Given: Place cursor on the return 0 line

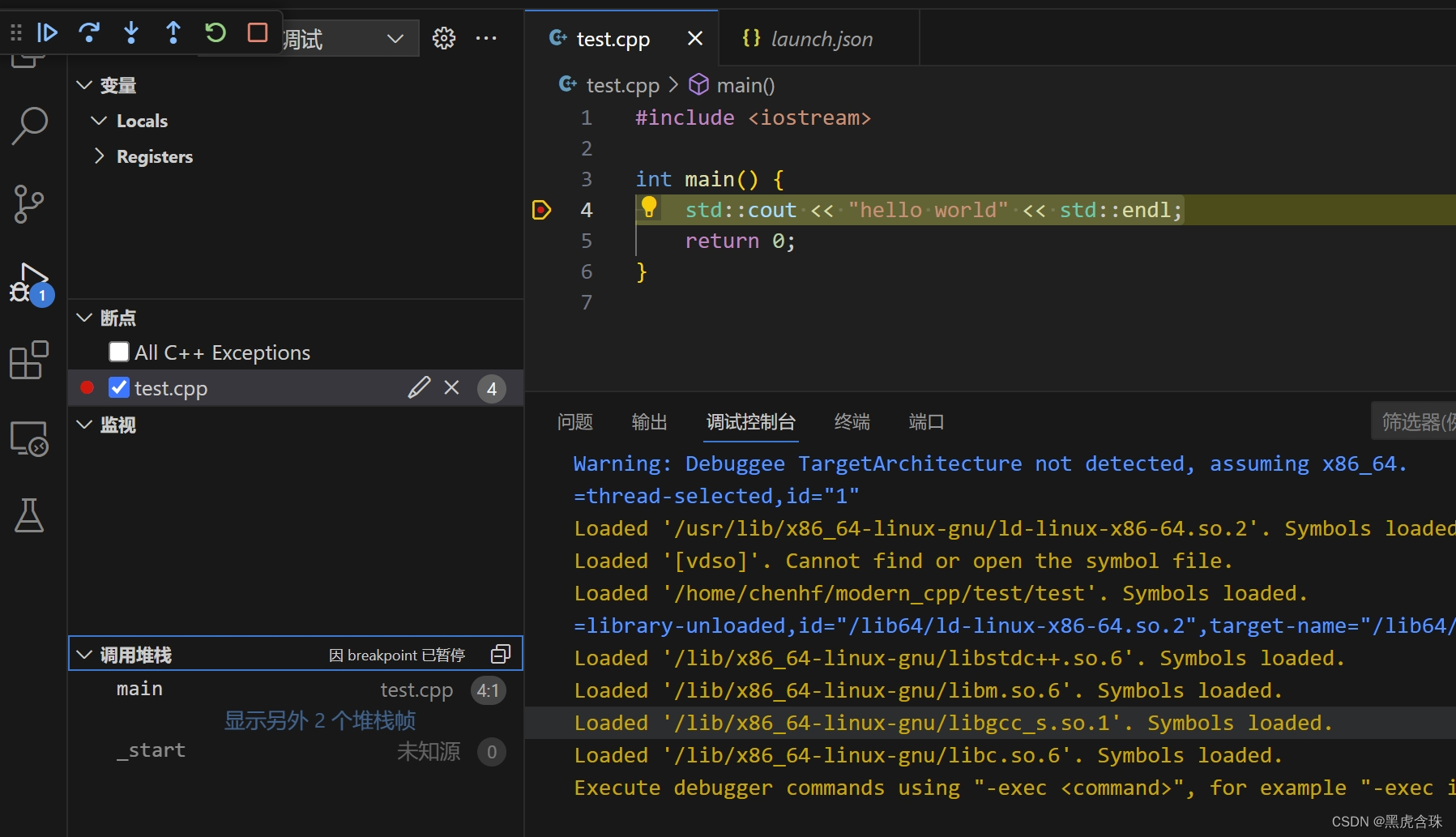Looking at the screenshot, I should coord(741,241).
